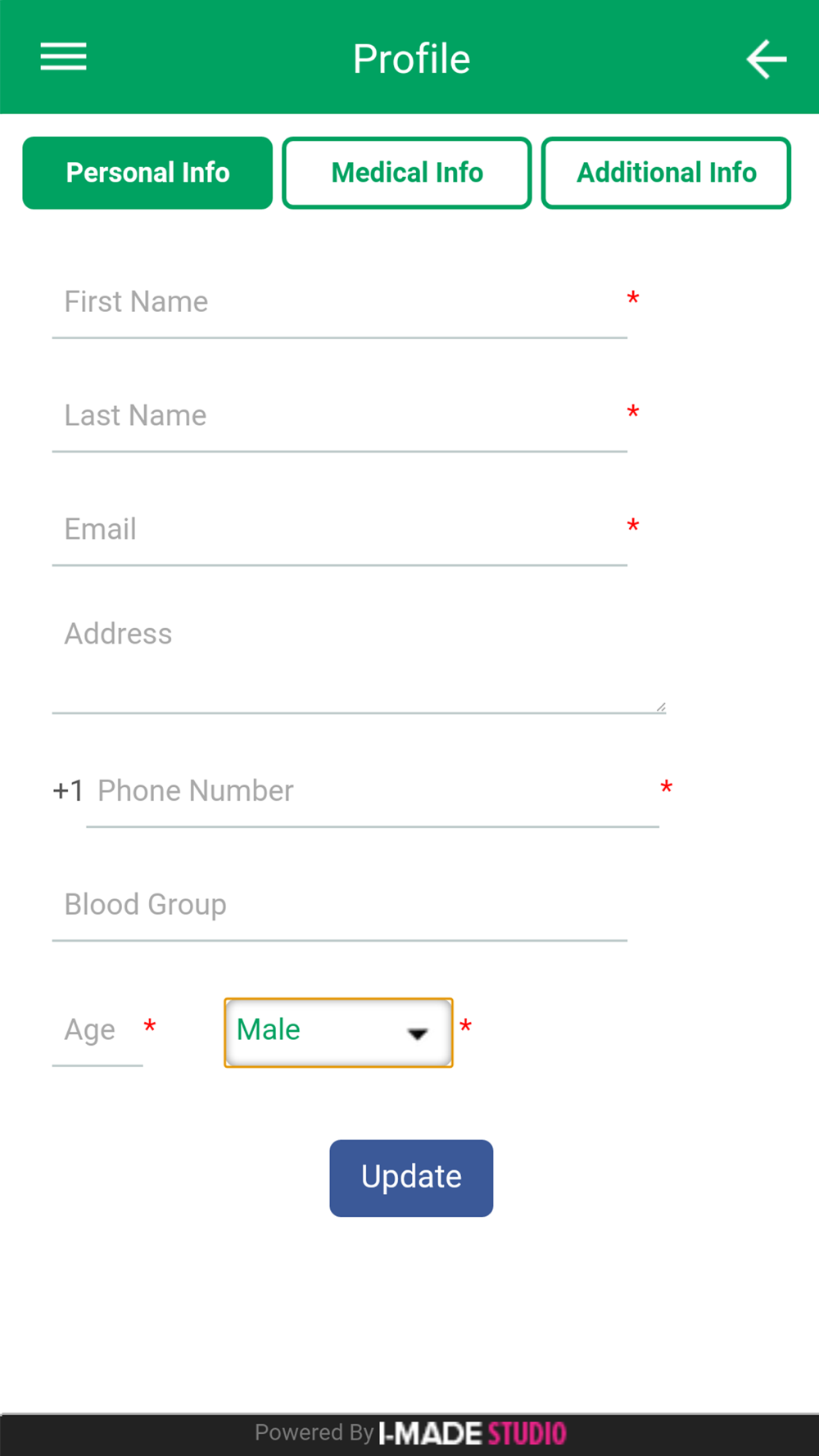
Task: Open the Male gender select box
Action: (319, 1032)
